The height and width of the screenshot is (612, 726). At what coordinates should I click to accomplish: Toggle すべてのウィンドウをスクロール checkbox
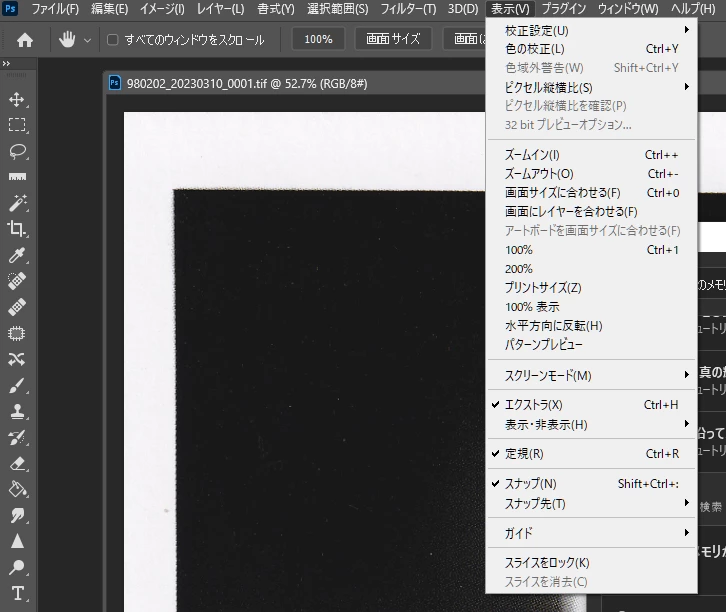tap(113, 40)
